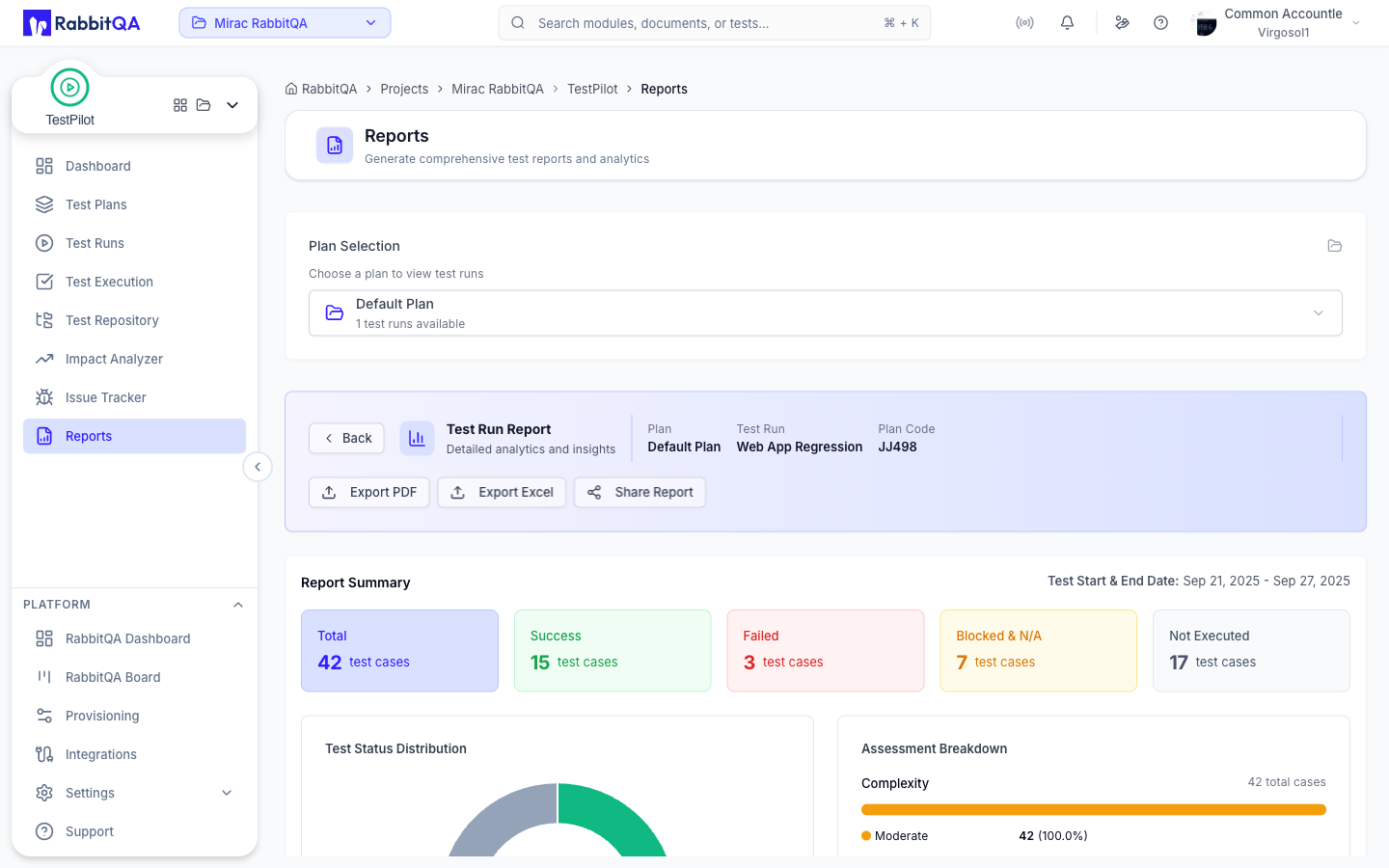Viewport: 1389px width, 868px height.
Task: Click the grid view icon beside TestPilot
Action: pyautogui.click(x=180, y=105)
